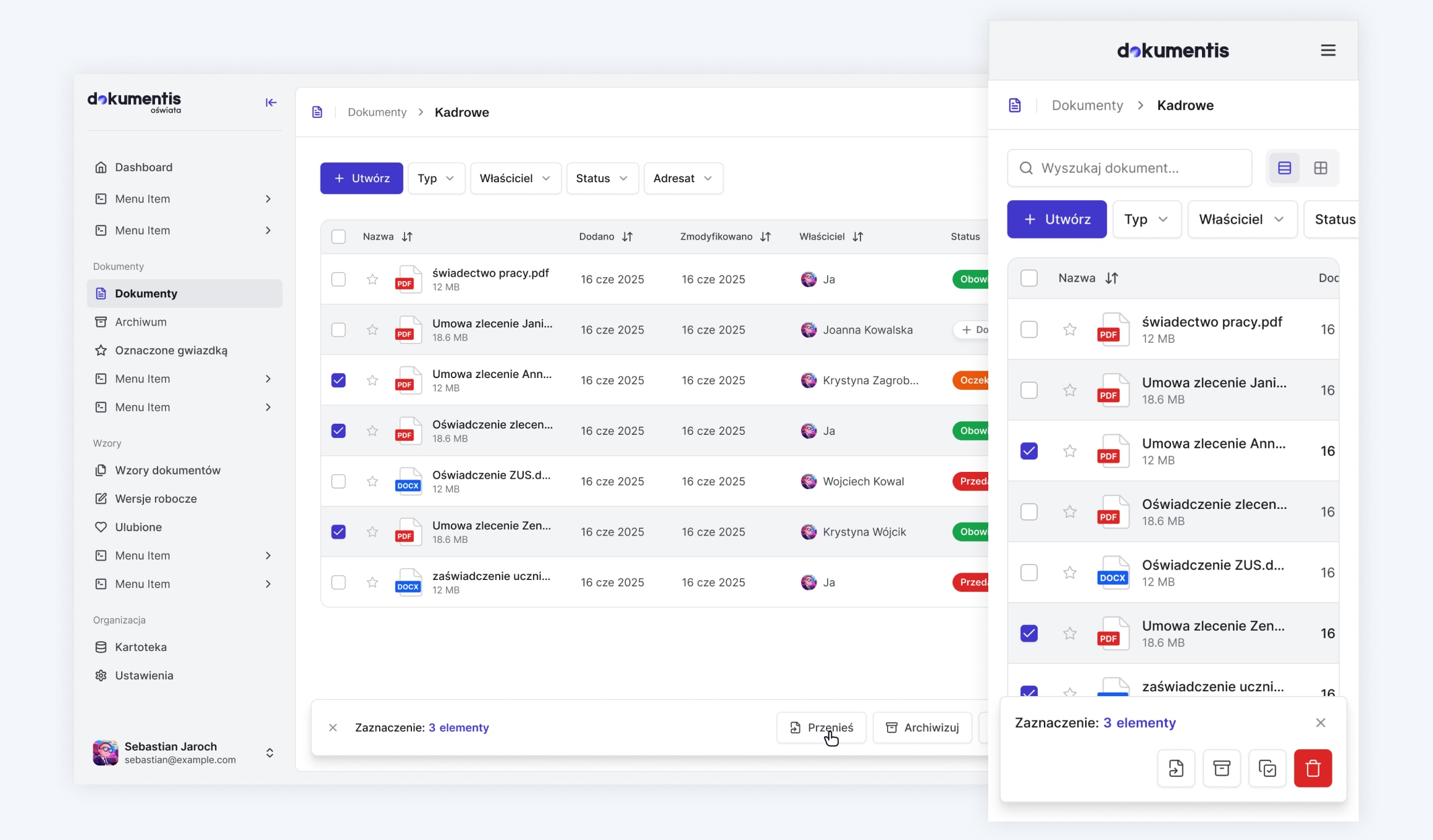
Task: Go to Dokumenty in the mobile breadcrumb
Action: coord(1087,106)
